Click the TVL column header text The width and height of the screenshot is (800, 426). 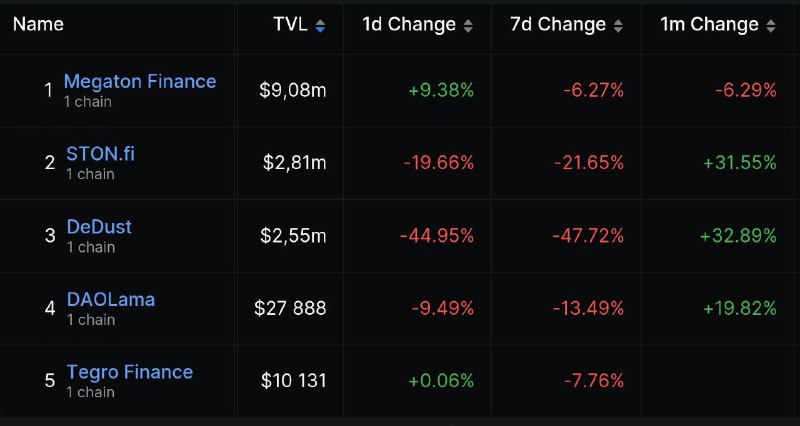tap(290, 24)
